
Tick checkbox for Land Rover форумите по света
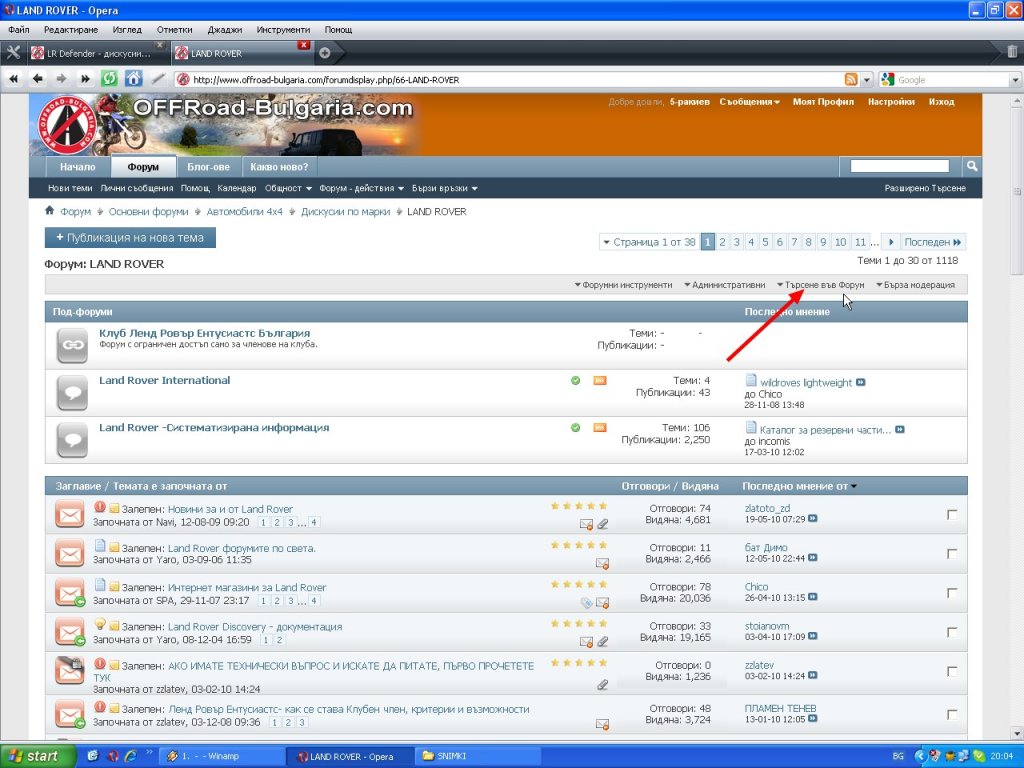pos(952,554)
